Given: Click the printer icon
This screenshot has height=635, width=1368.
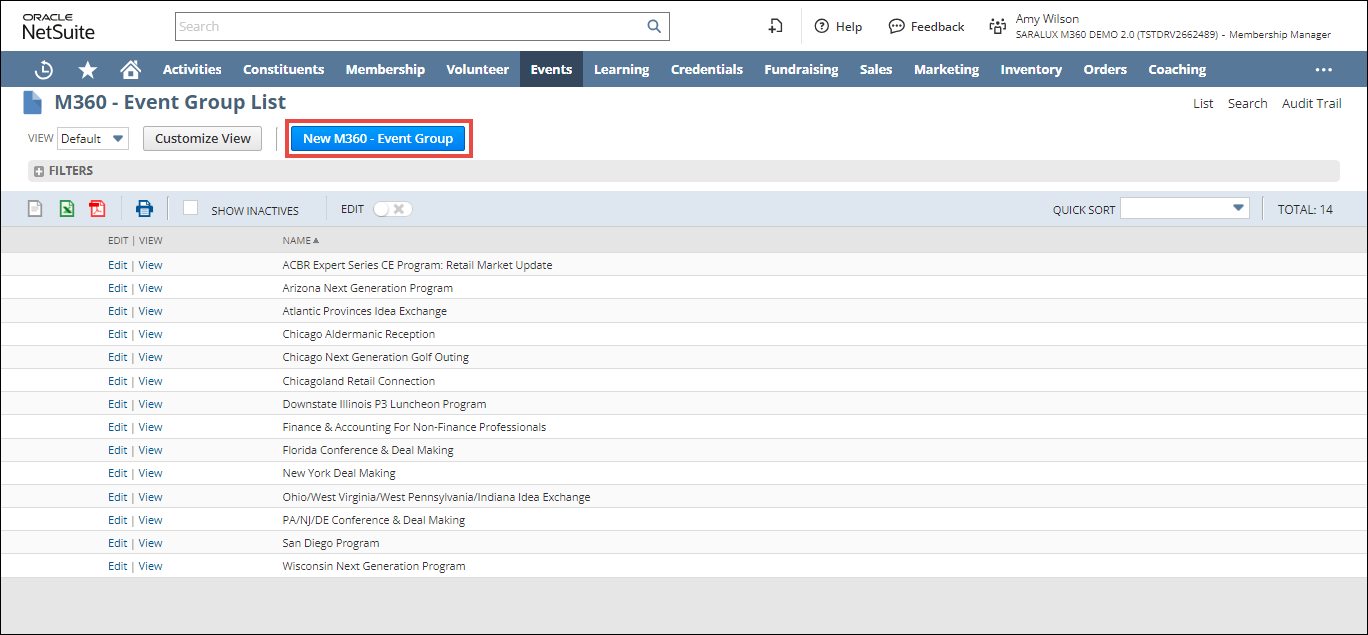Looking at the screenshot, I should click(144, 209).
